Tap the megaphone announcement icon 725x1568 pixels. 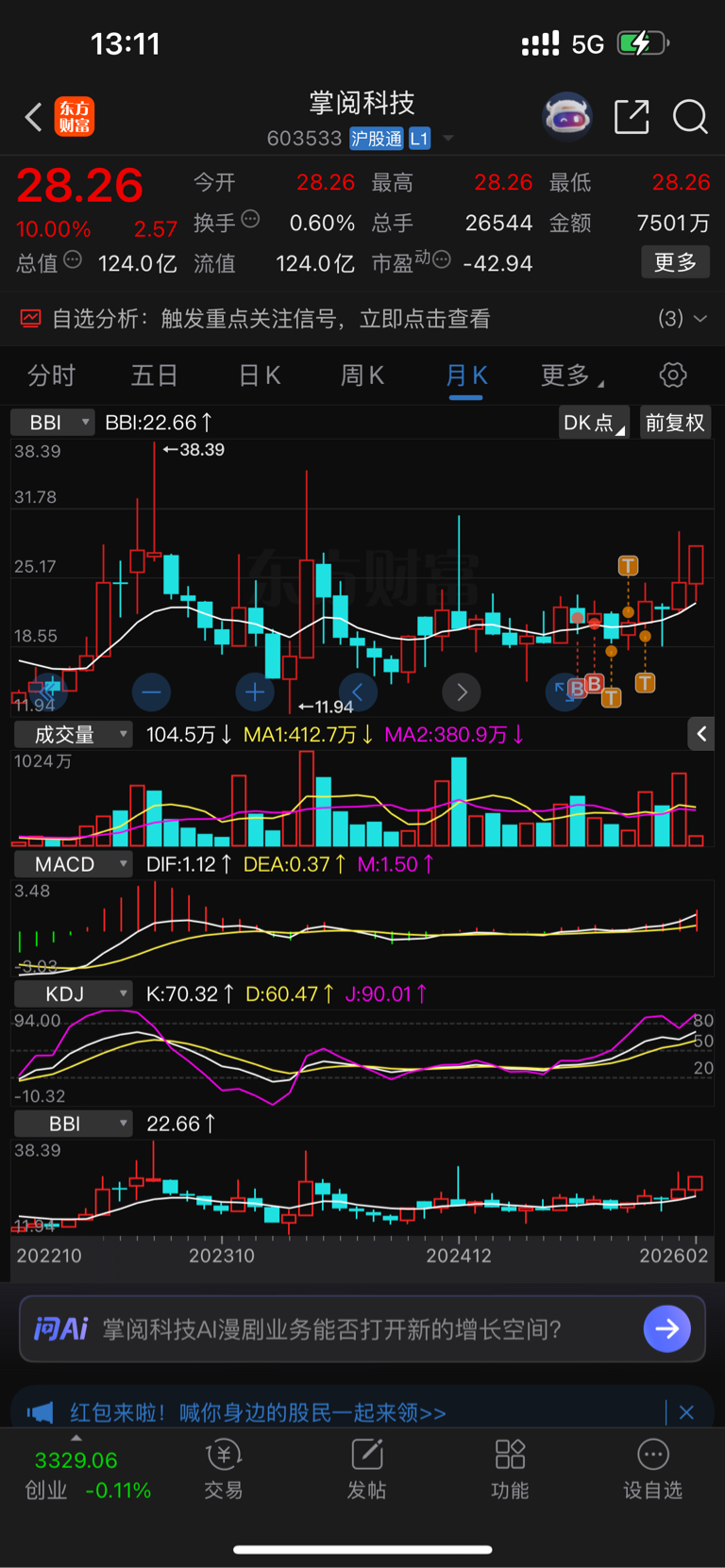point(40,1412)
